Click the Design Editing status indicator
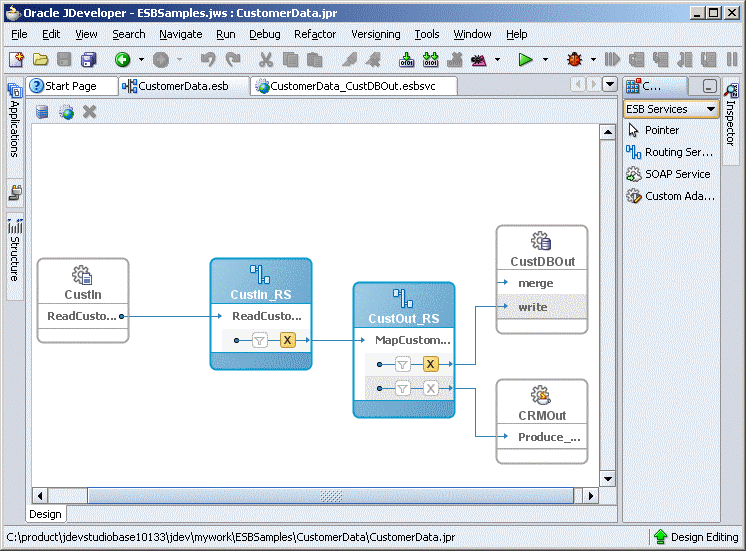This screenshot has height=551, width=746. (696, 537)
